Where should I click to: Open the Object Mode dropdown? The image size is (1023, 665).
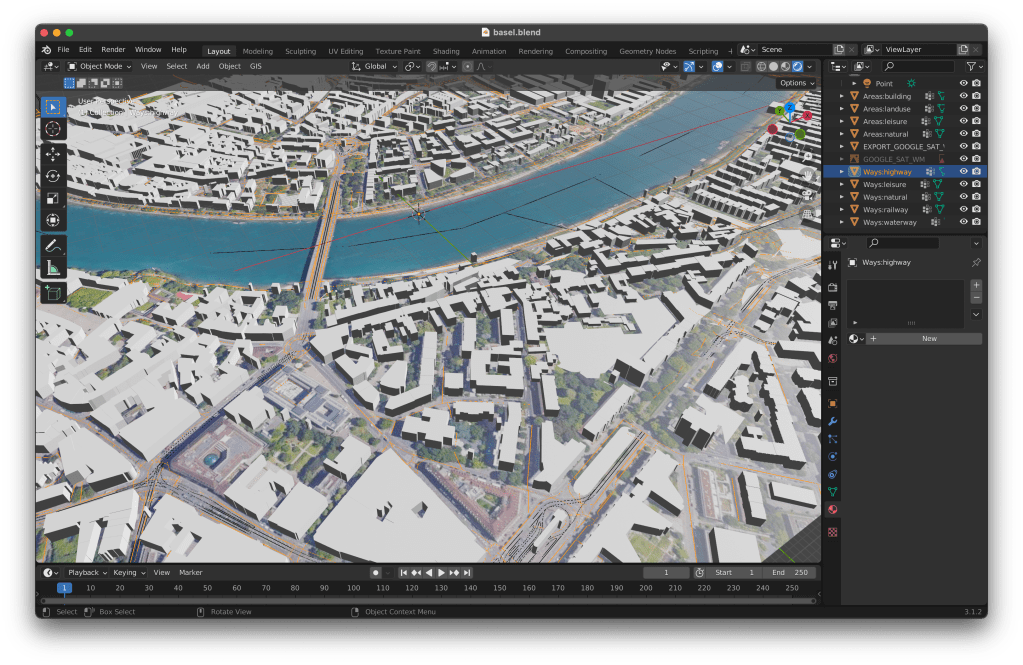[99, 66]
